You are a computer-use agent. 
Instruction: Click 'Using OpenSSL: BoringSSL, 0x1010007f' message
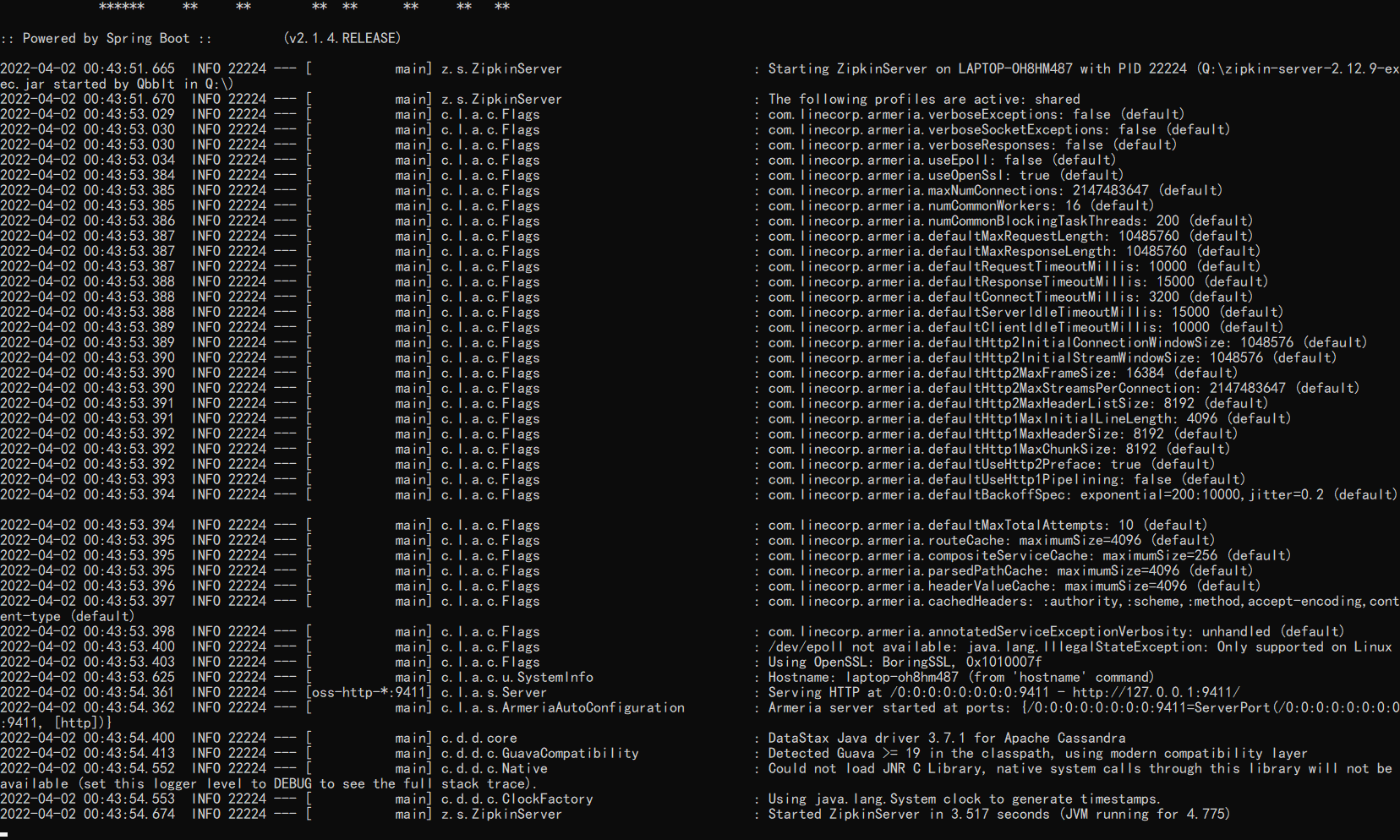tap(905, 662)
